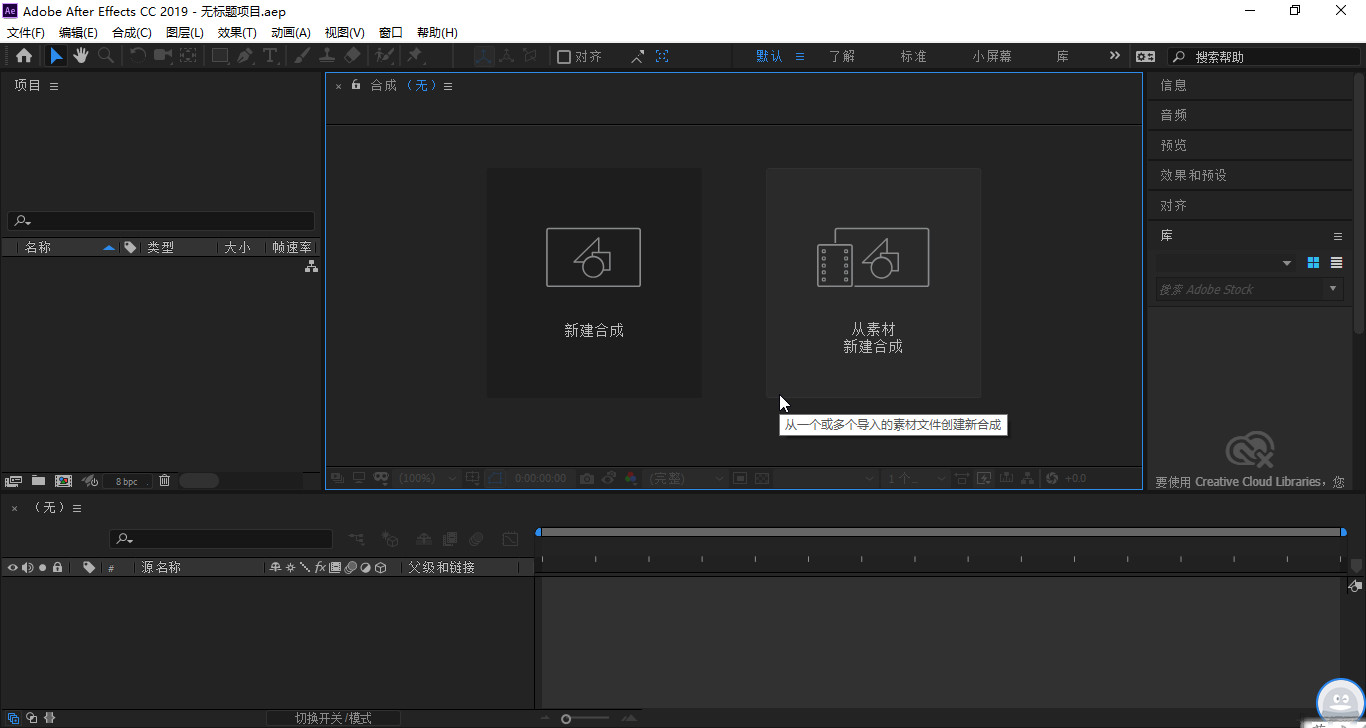Viewport: 1366px width, 728px height.
Task: Select the Roto Brush tool
Action: point(385,57)
